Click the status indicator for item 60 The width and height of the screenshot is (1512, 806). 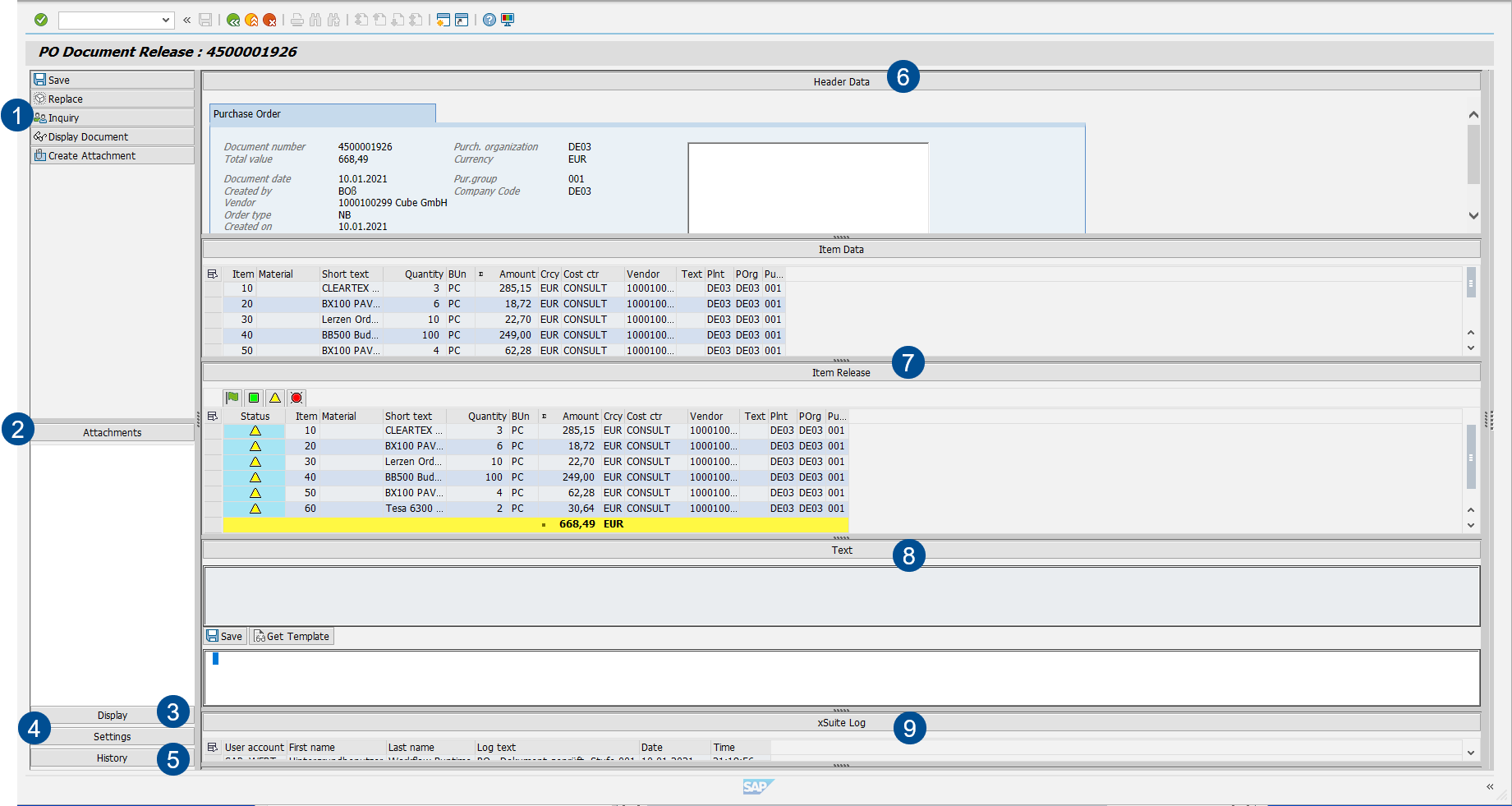[254, 508]
